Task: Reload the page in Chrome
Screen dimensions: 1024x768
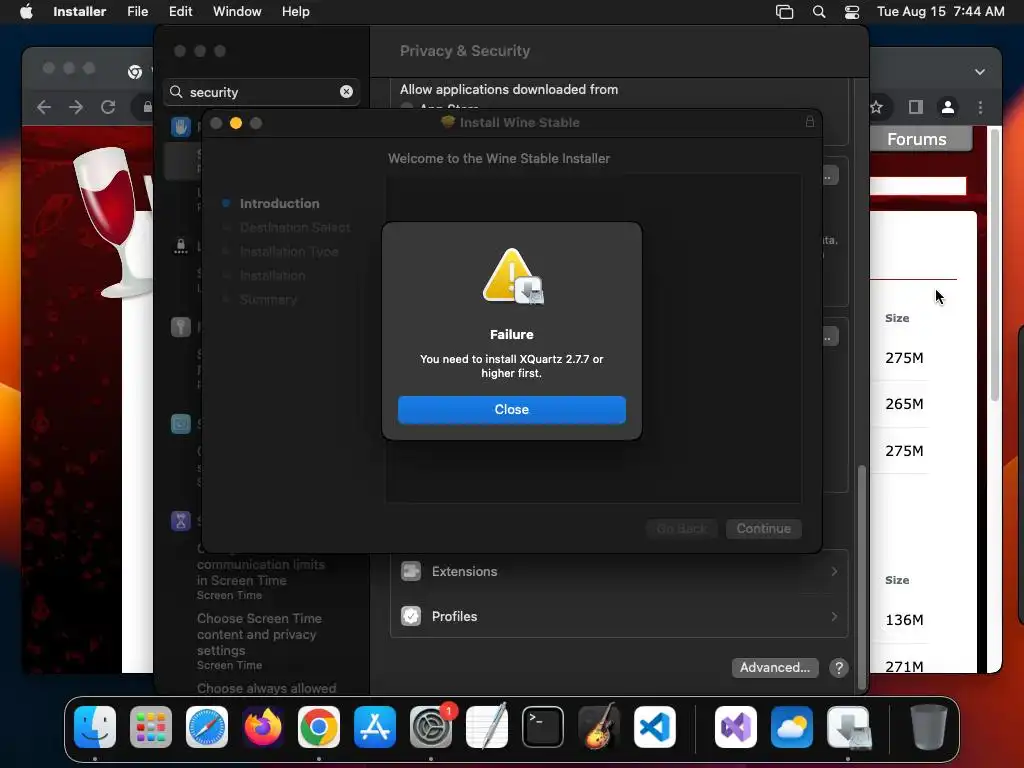Action: point(108,107)
